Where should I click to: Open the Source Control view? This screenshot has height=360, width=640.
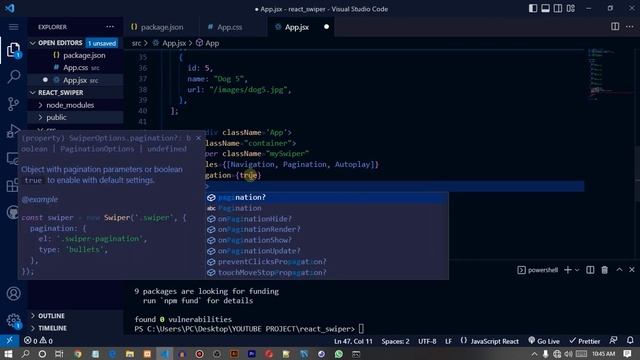(13, 104)
